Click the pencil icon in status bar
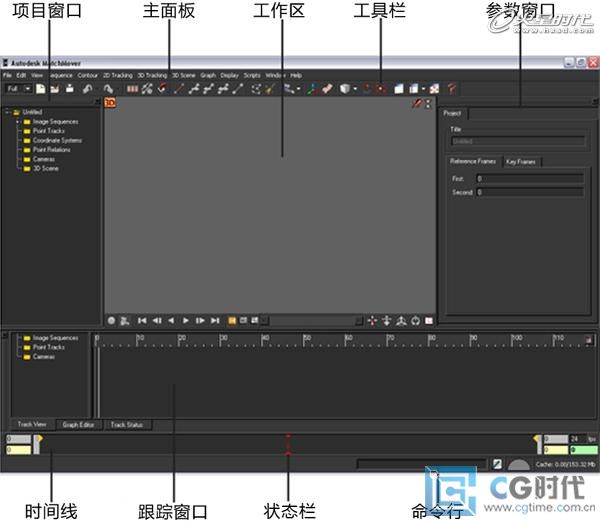Image resolution: width=600 pixels, height=521 pixels. tap(497, 464)
